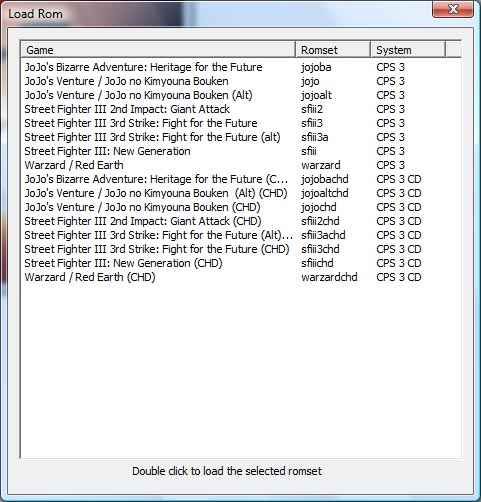The width and height of the screenshot is (481, 502).
Task: Select JoJo's Venture (Alt) jojoalt entry
Action: click(x=241, y=95)
